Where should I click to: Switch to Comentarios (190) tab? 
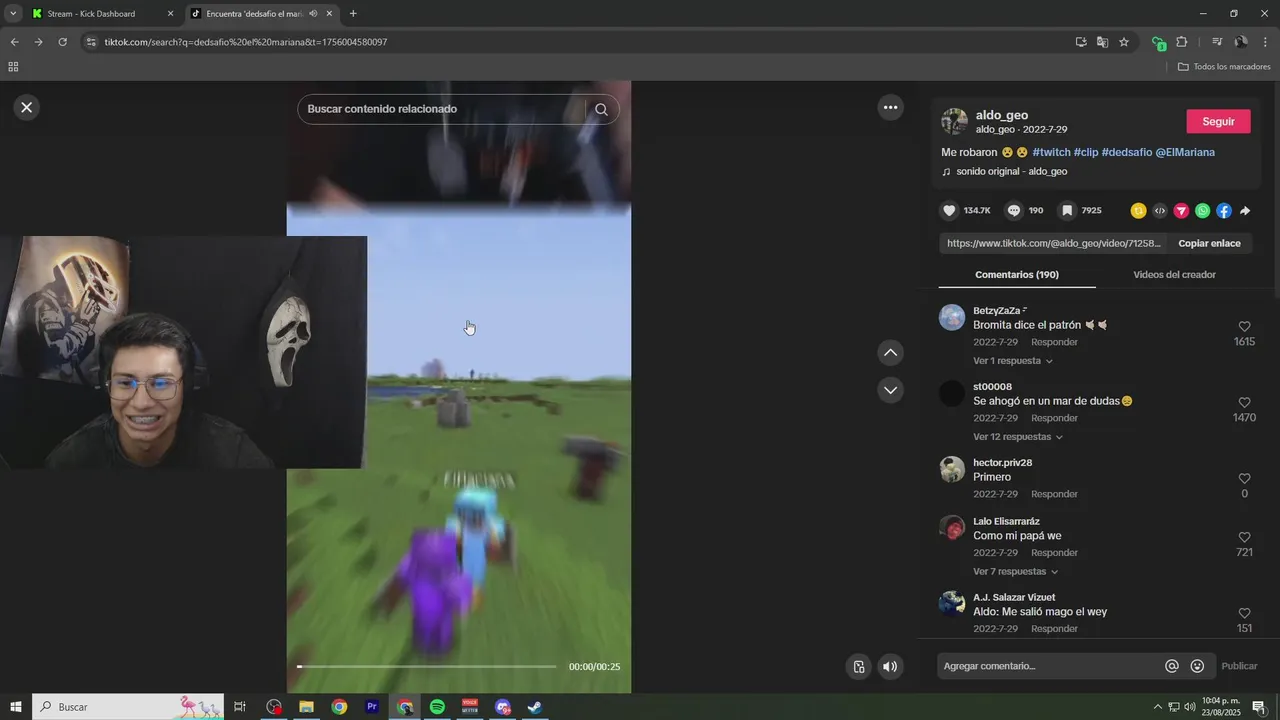click(1017, 274)
